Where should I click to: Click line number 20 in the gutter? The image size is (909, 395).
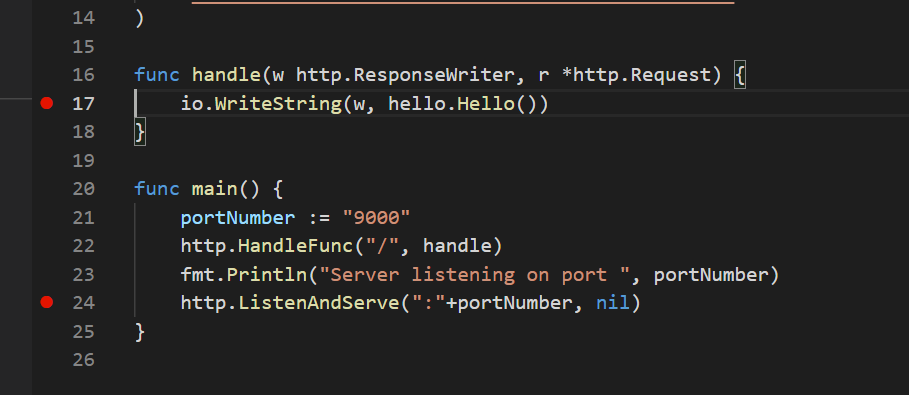(83, 189)
